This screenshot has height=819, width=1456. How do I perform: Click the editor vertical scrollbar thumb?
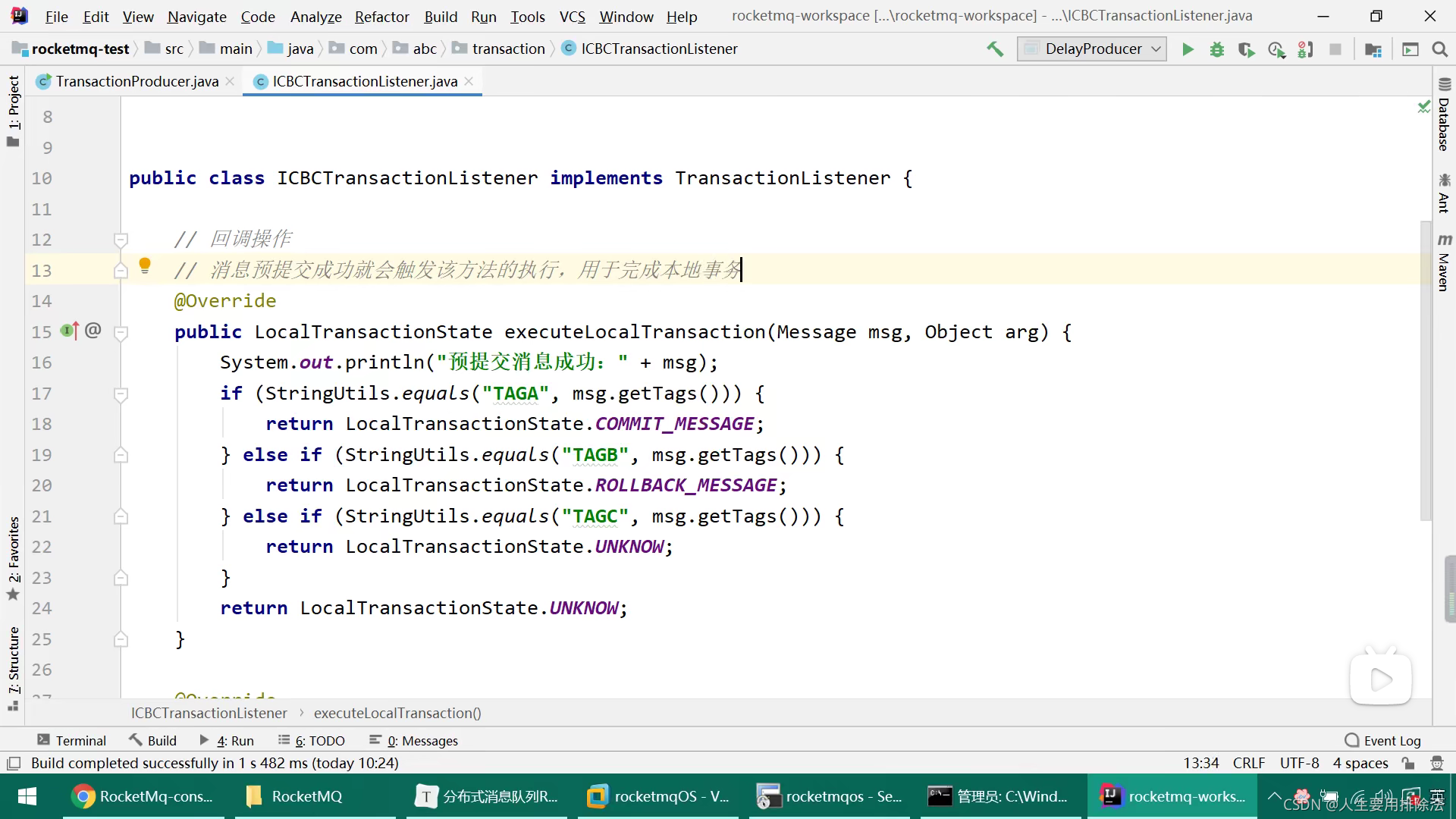coord(1426,371)
